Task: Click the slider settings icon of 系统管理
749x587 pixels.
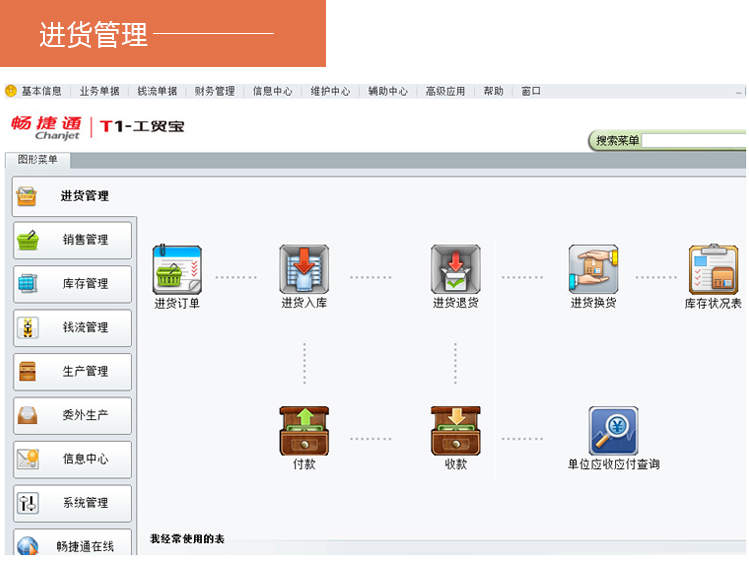Action: 28,503
